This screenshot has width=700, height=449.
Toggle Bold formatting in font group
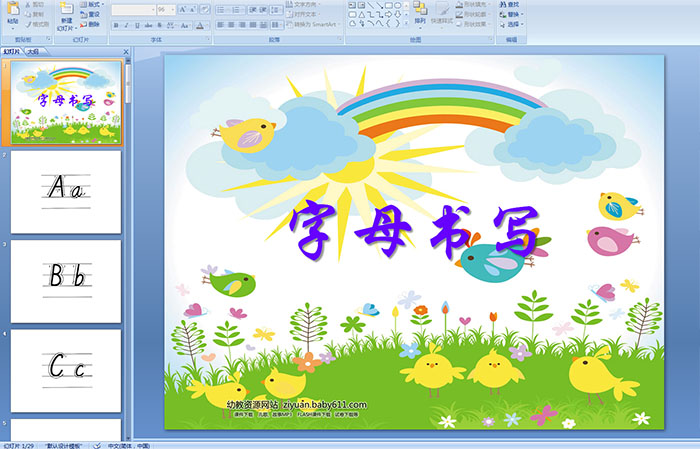(x=115, y=24)
